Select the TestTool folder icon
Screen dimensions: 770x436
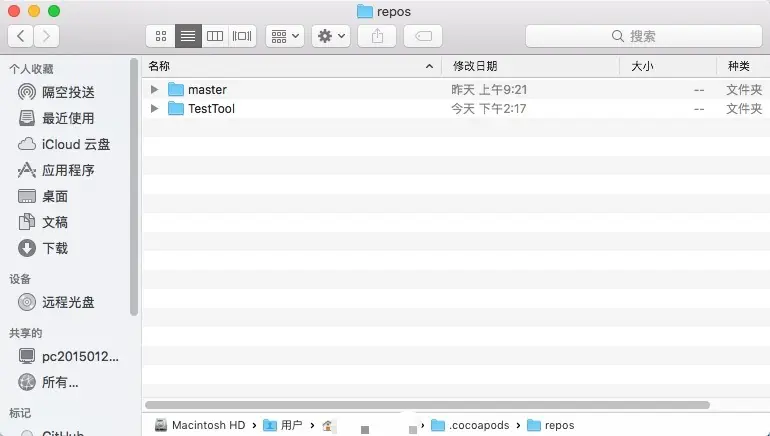pyautogui.click(x=176, y=109)
